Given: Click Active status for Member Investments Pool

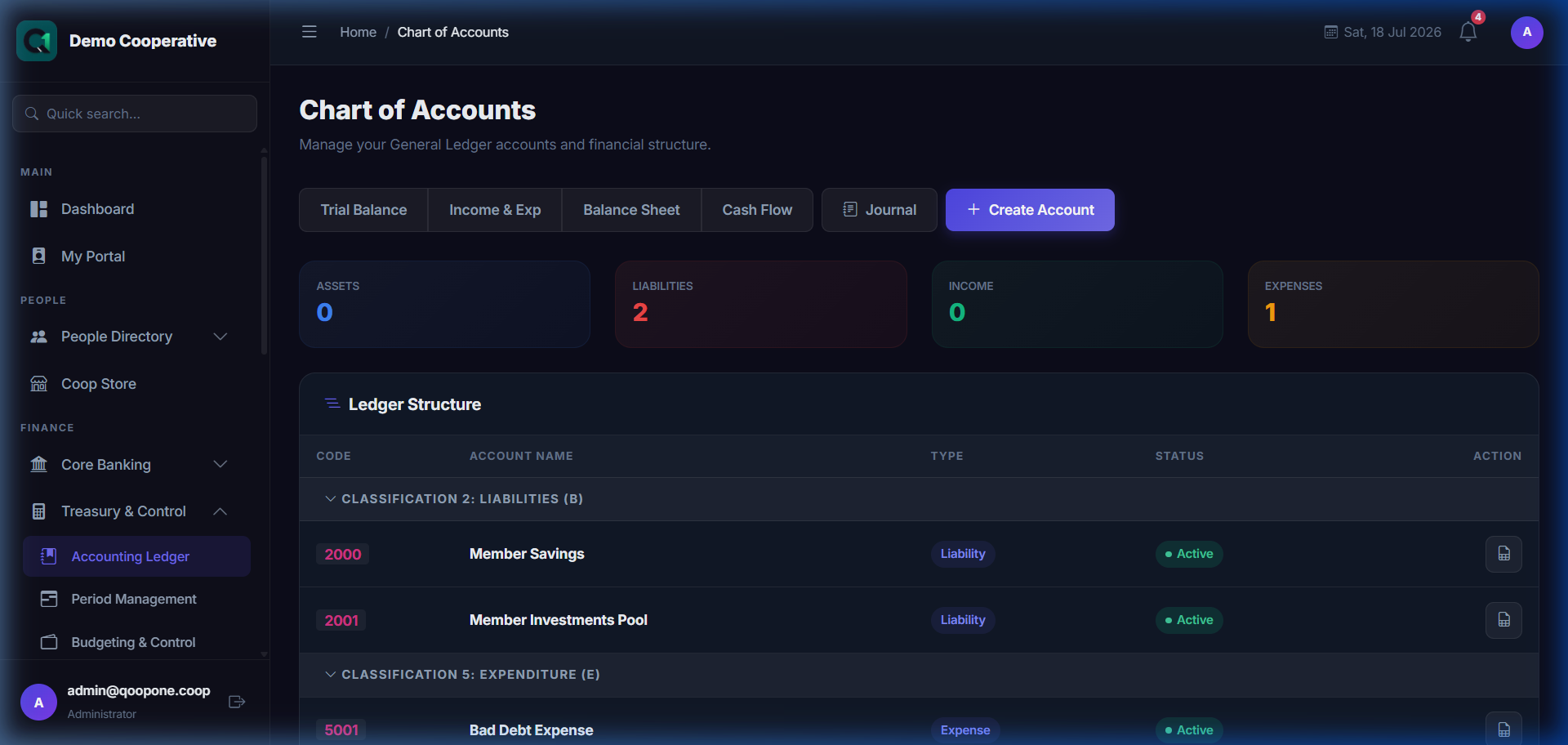Looking at the screenshot, I should tap(1189, 620).
